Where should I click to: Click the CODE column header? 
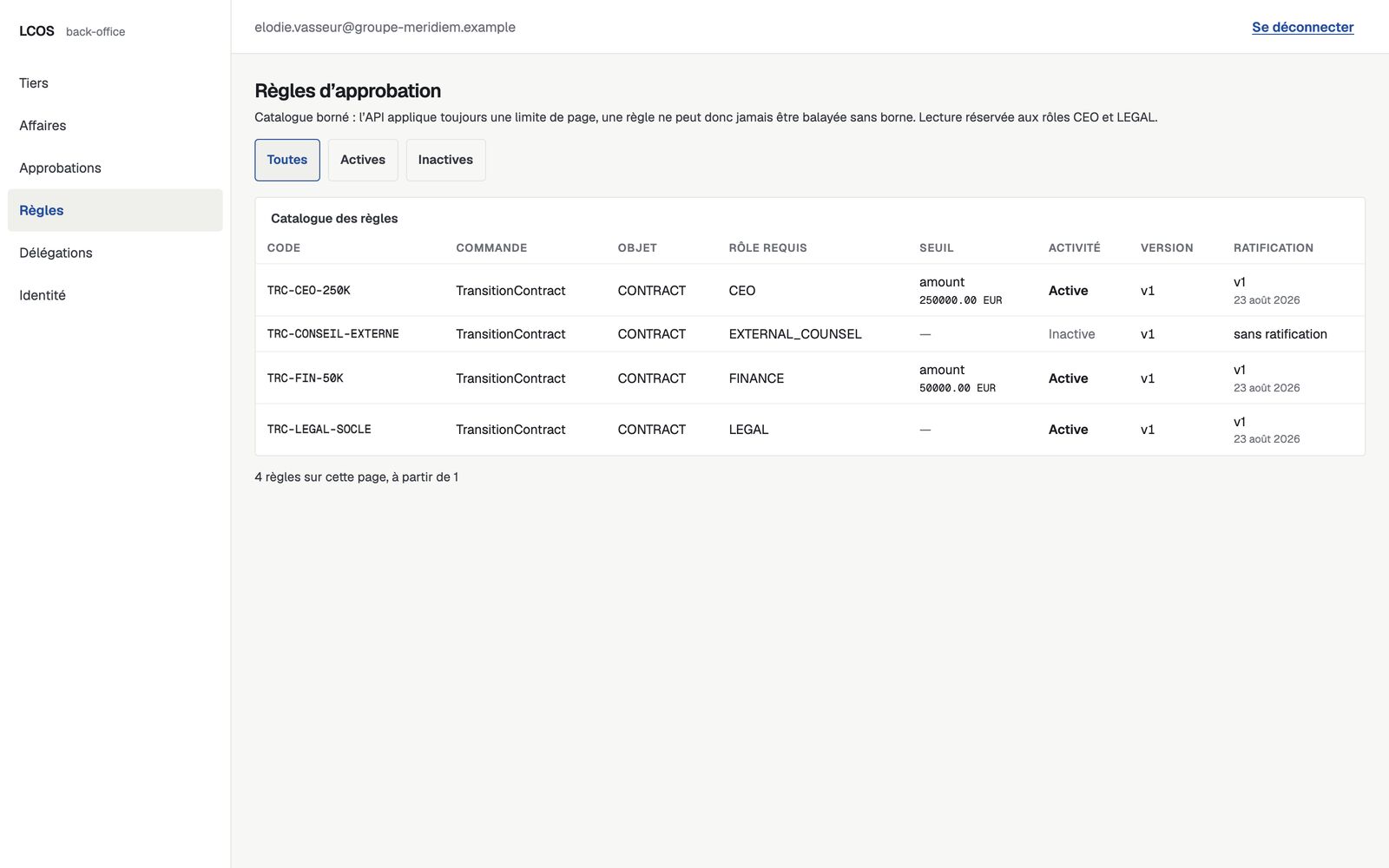(x=284, y=248)
